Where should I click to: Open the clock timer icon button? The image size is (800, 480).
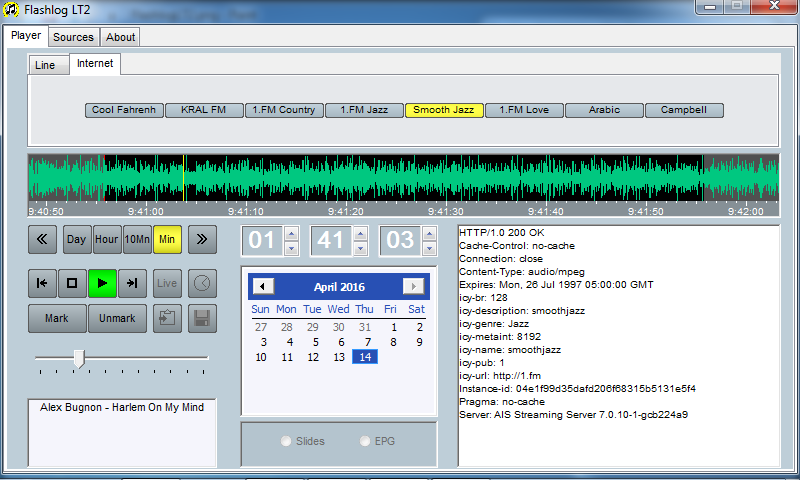[x=202, y=283]
